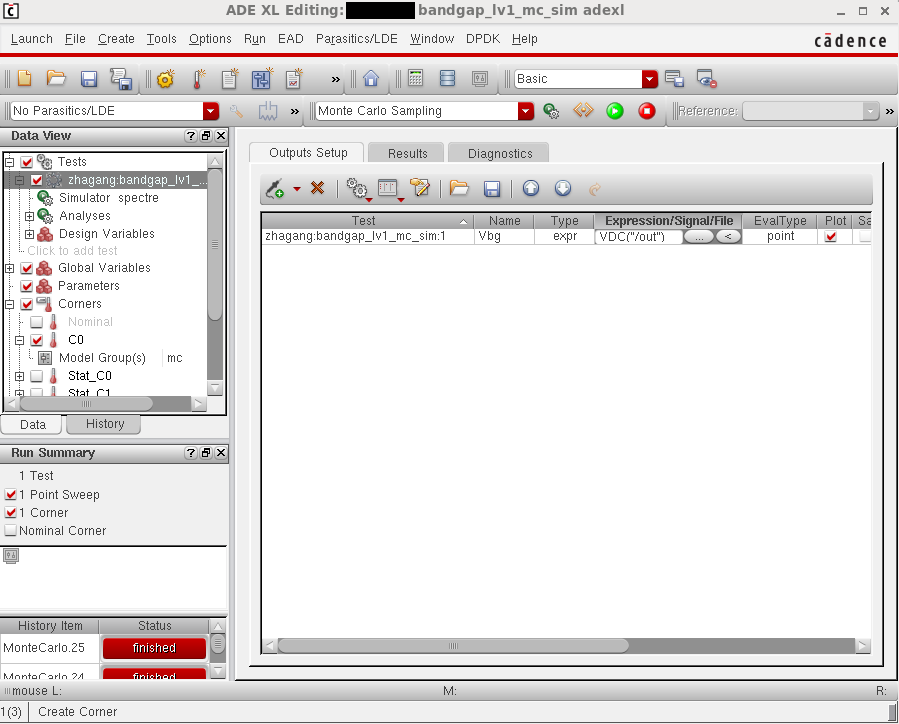
Task: Expand the Design Variables node
Action: tap(29, 234)
